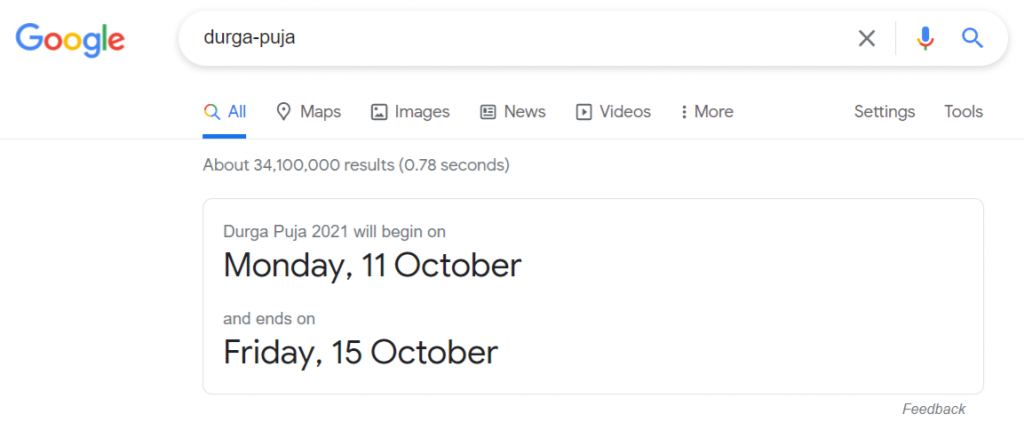Select the Friday, 15 October end date
The height and width of the screenshot is (430, 1024).
[360, 352]
